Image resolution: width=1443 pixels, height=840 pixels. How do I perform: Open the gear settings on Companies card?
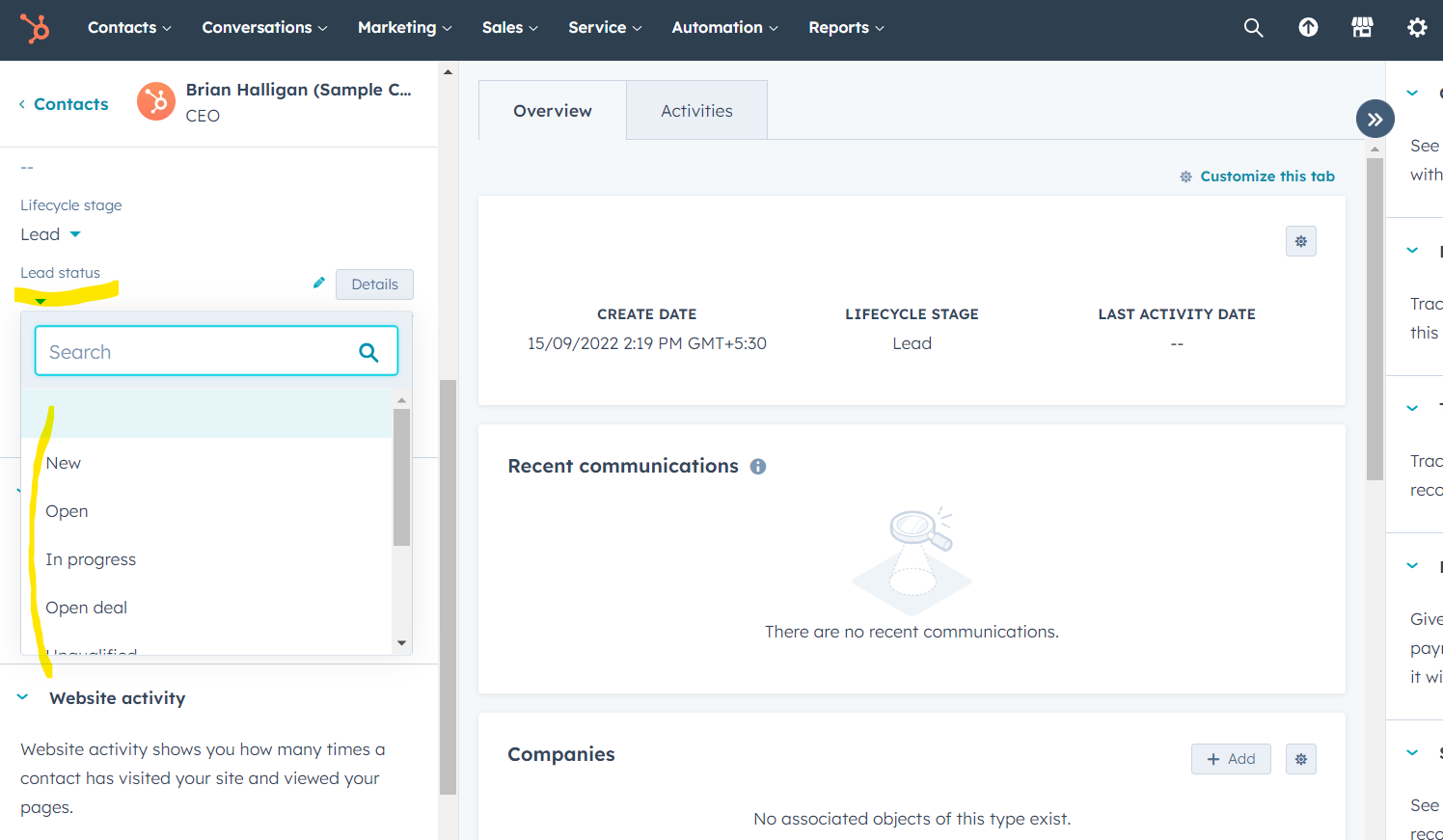[x=1301, y=759]
